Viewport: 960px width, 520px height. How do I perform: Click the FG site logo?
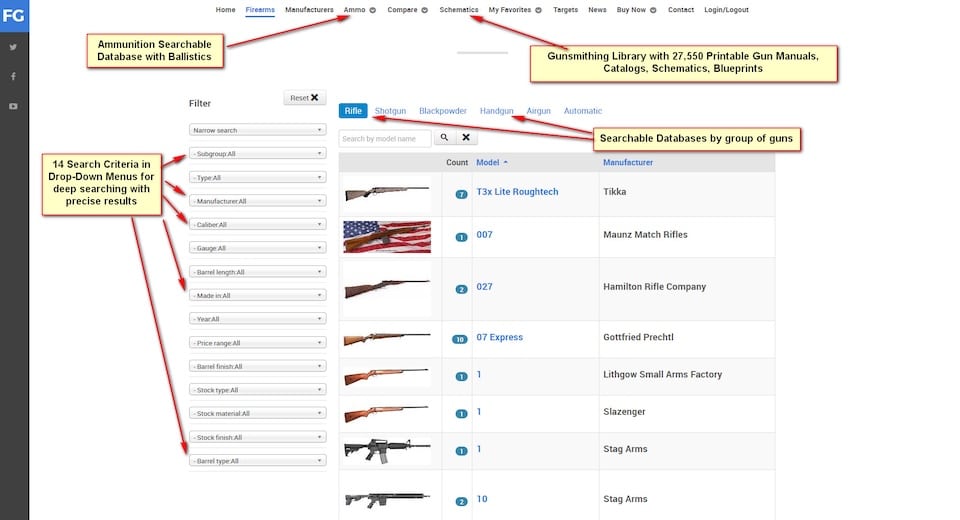tap(14, 16)
